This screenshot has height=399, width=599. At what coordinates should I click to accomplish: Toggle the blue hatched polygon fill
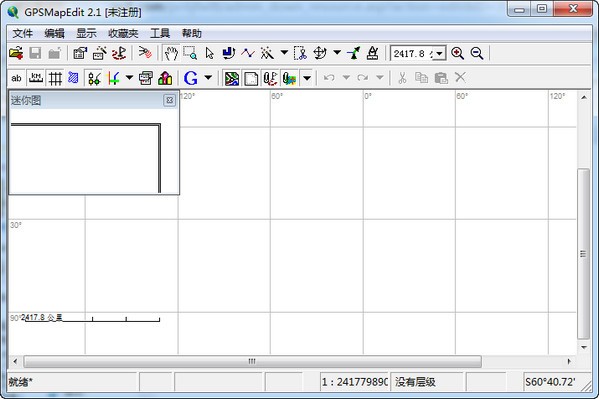pos(73,78)
